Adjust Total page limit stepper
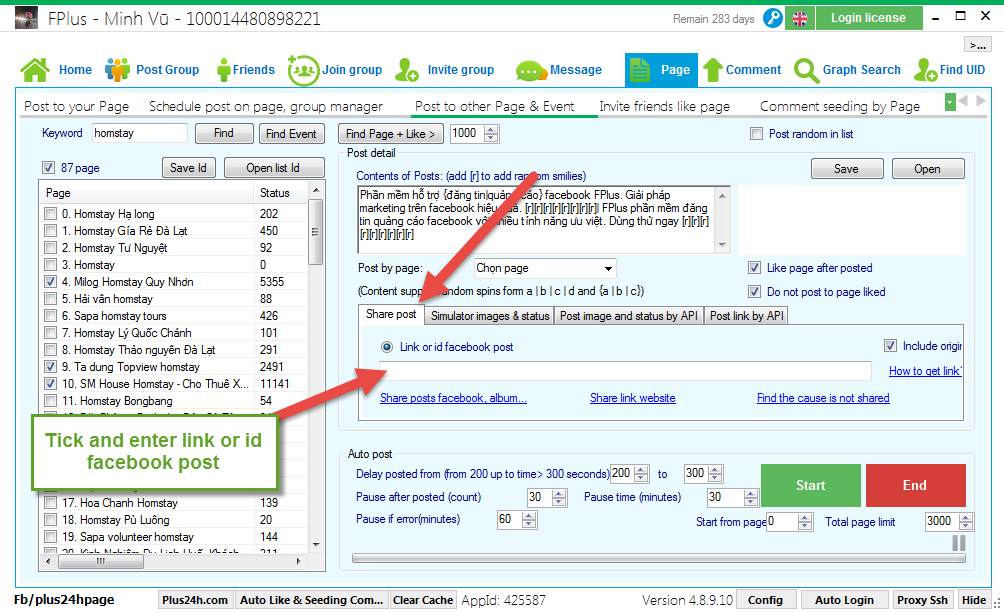 tap(966, 522)
